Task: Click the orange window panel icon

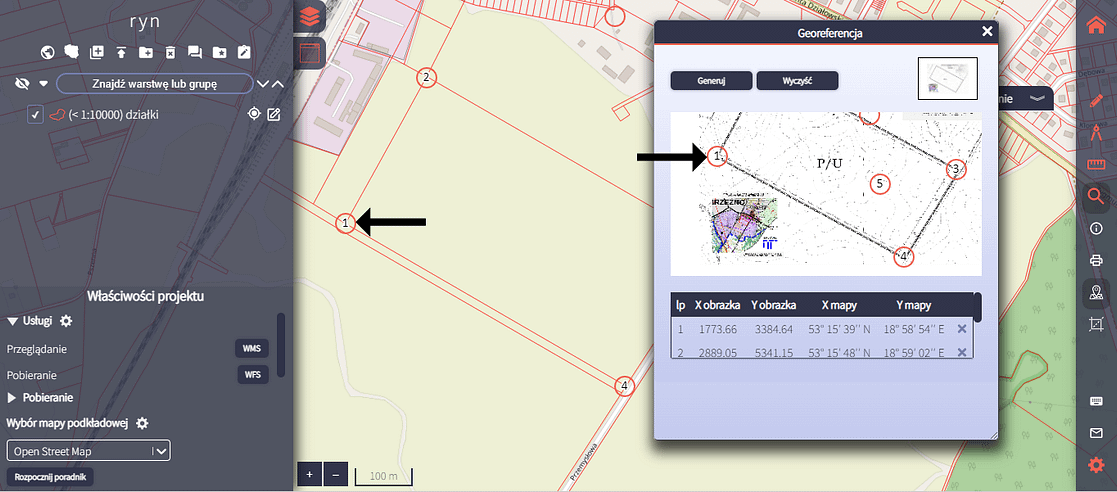Action: [309, 53]
